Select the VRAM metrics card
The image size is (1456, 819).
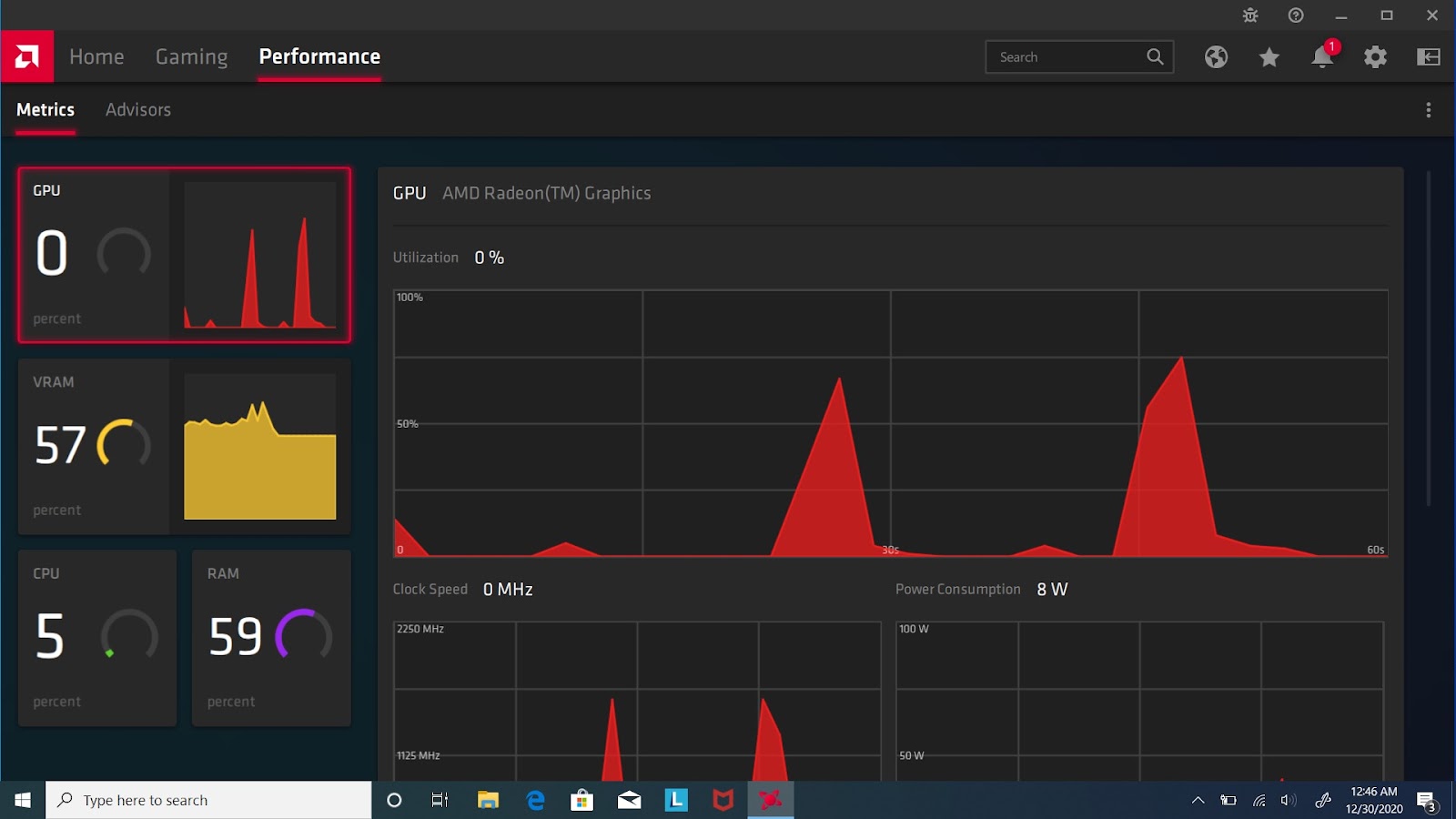[184, 446]
